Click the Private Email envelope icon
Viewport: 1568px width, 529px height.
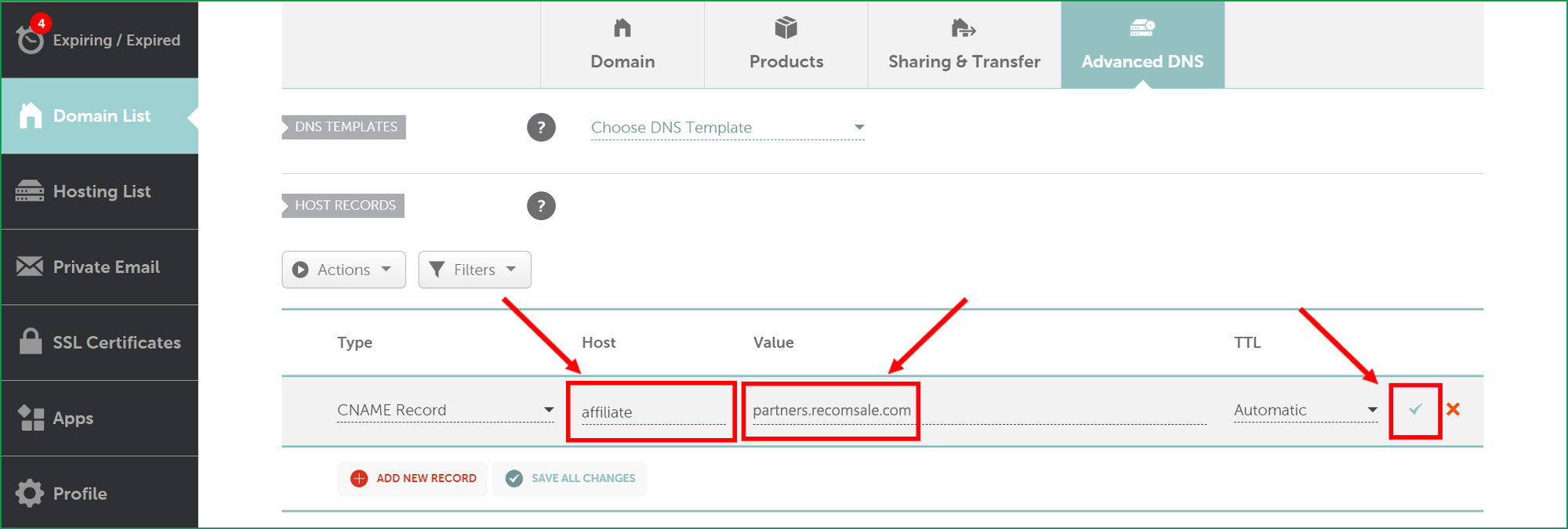click(31, 266)
